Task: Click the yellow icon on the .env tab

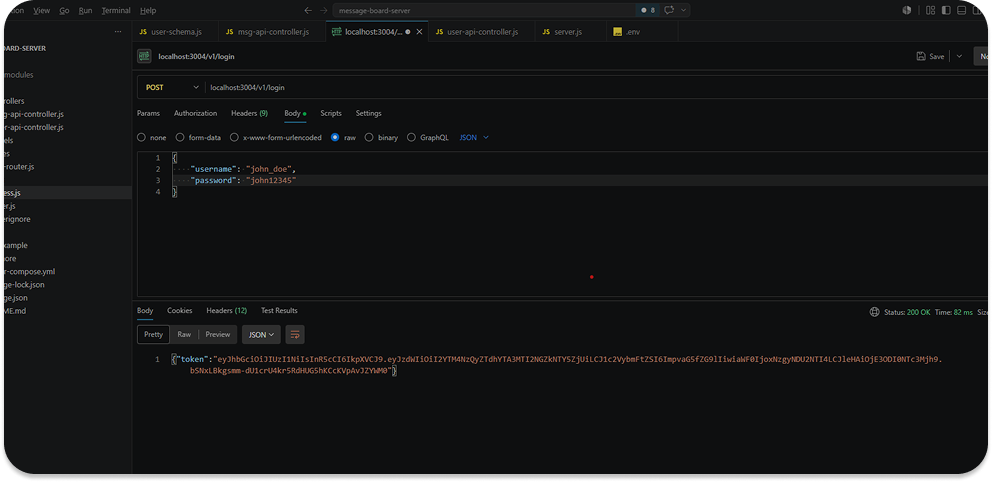Action: pos(617,32)
